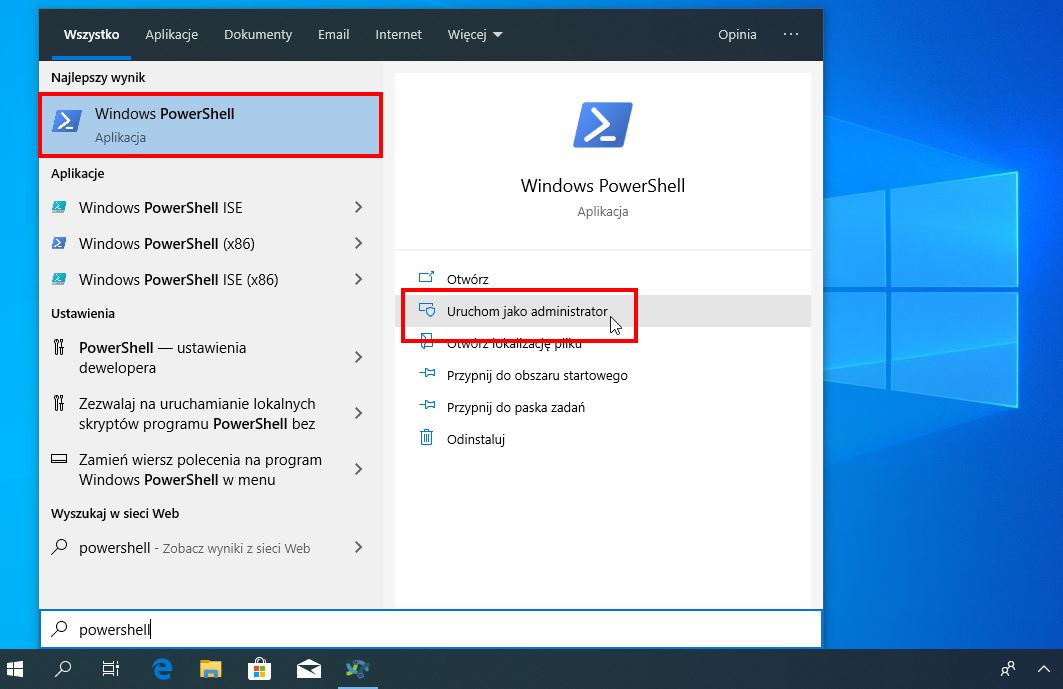The height and width of the screenshot is (689, 1063).
Task: Open Mail app from taskbar
Action: 308,669
